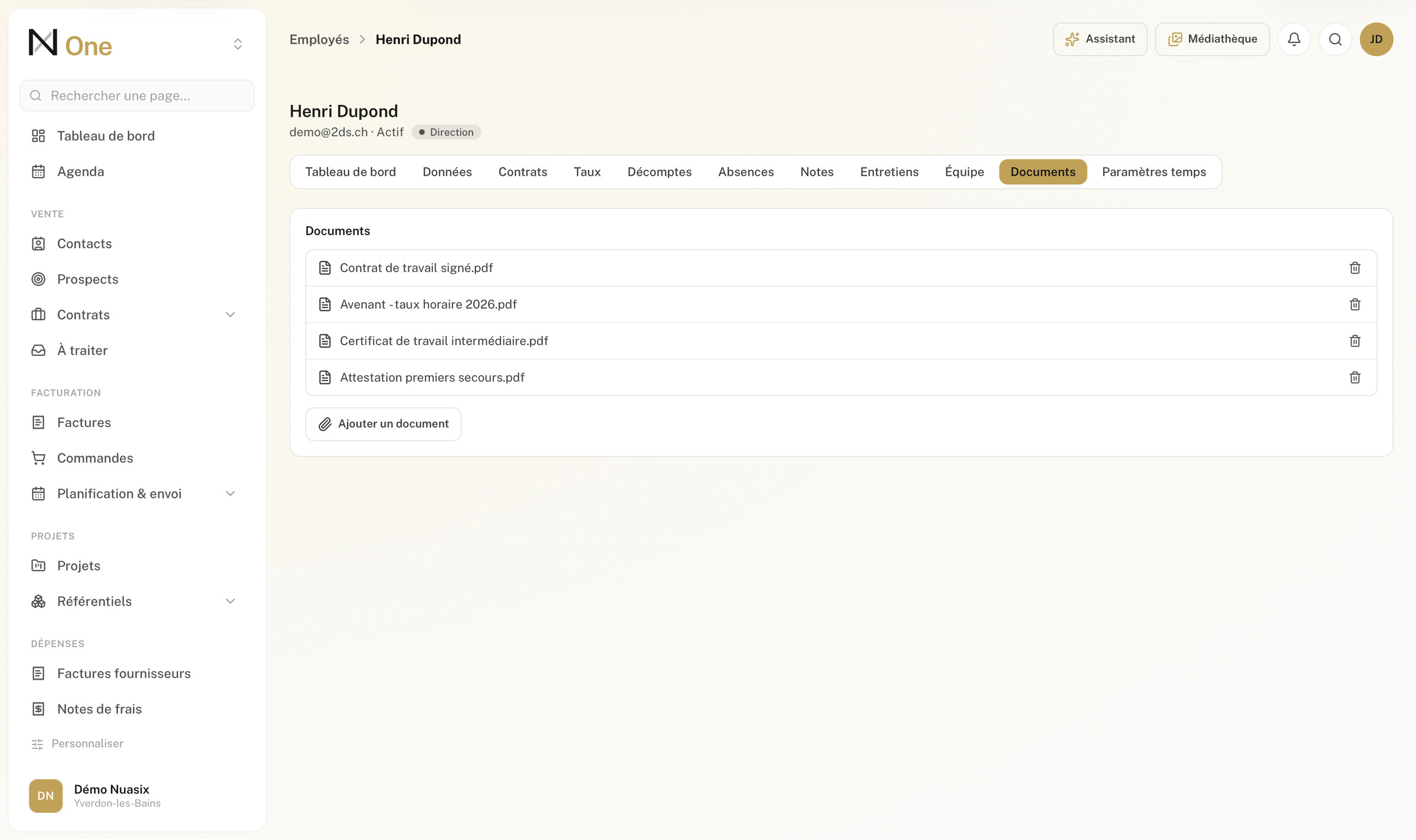The height and width of the screenshot is (840, 1416).
Task: Click the search magnifier in the top bar
Action: 1335,39
